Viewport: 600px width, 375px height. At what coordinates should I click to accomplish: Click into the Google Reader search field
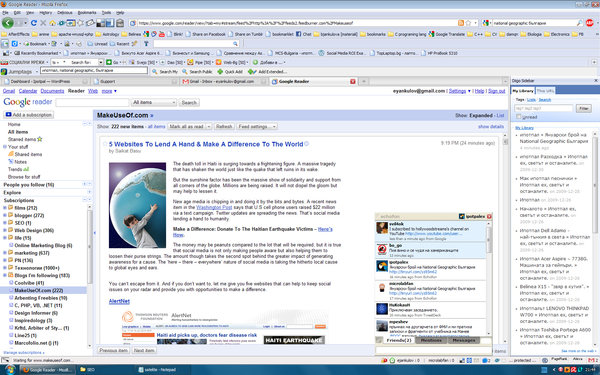click(92, 103)
